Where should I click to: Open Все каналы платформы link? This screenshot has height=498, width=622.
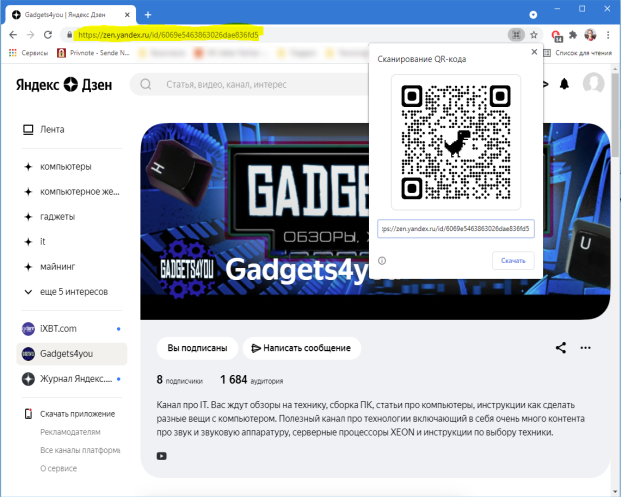[80, 450]
